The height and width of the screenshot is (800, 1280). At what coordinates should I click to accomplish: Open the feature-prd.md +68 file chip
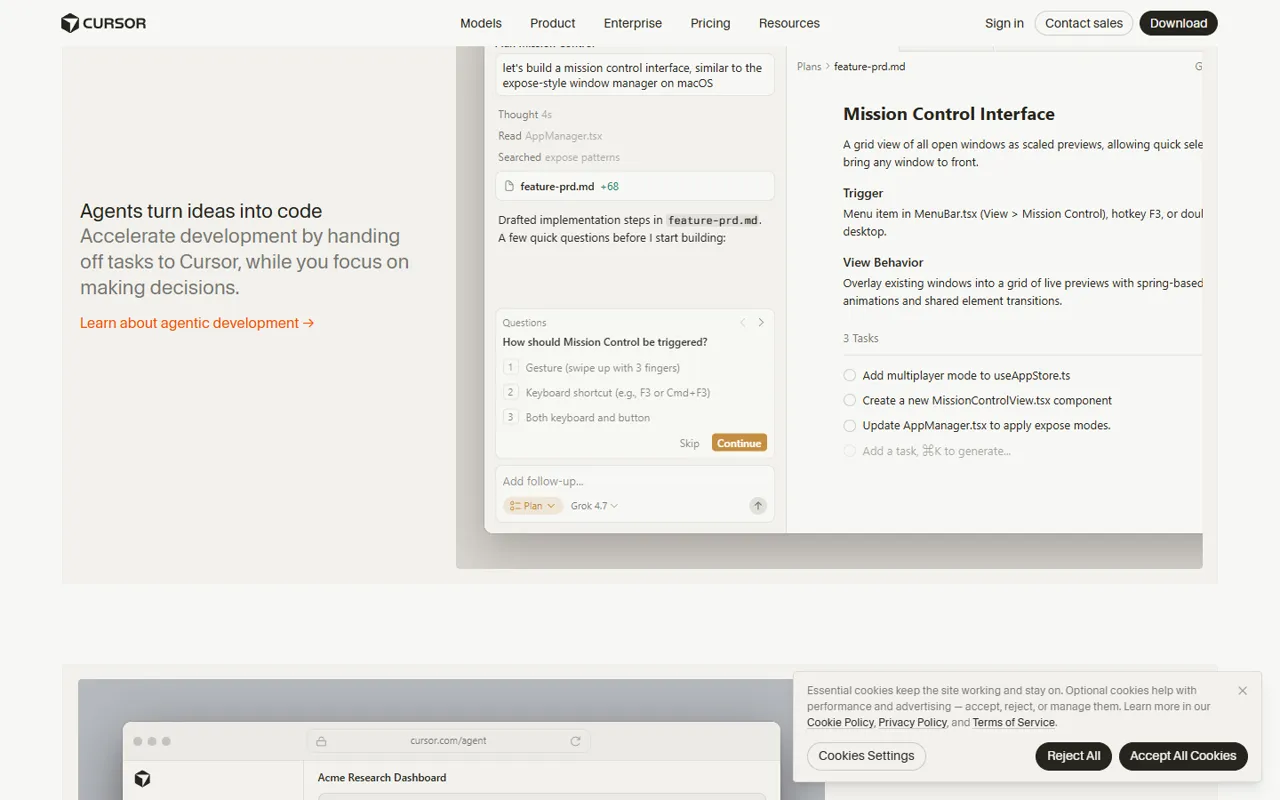(635, 186)
